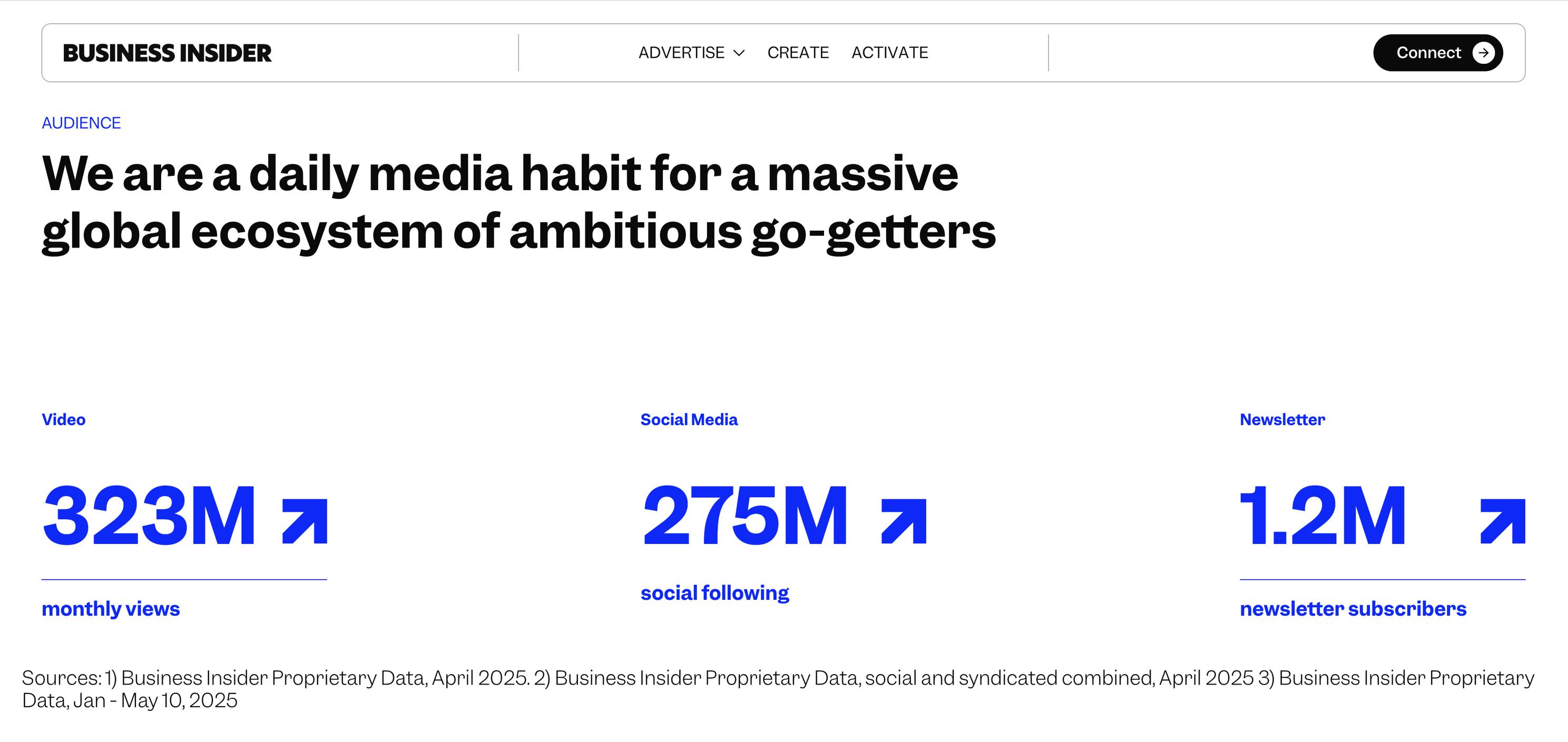Select the 1.2M newsletter statistic
Image resolution: width=1568 pixels, height=742 pixels.
point(1322,516)
